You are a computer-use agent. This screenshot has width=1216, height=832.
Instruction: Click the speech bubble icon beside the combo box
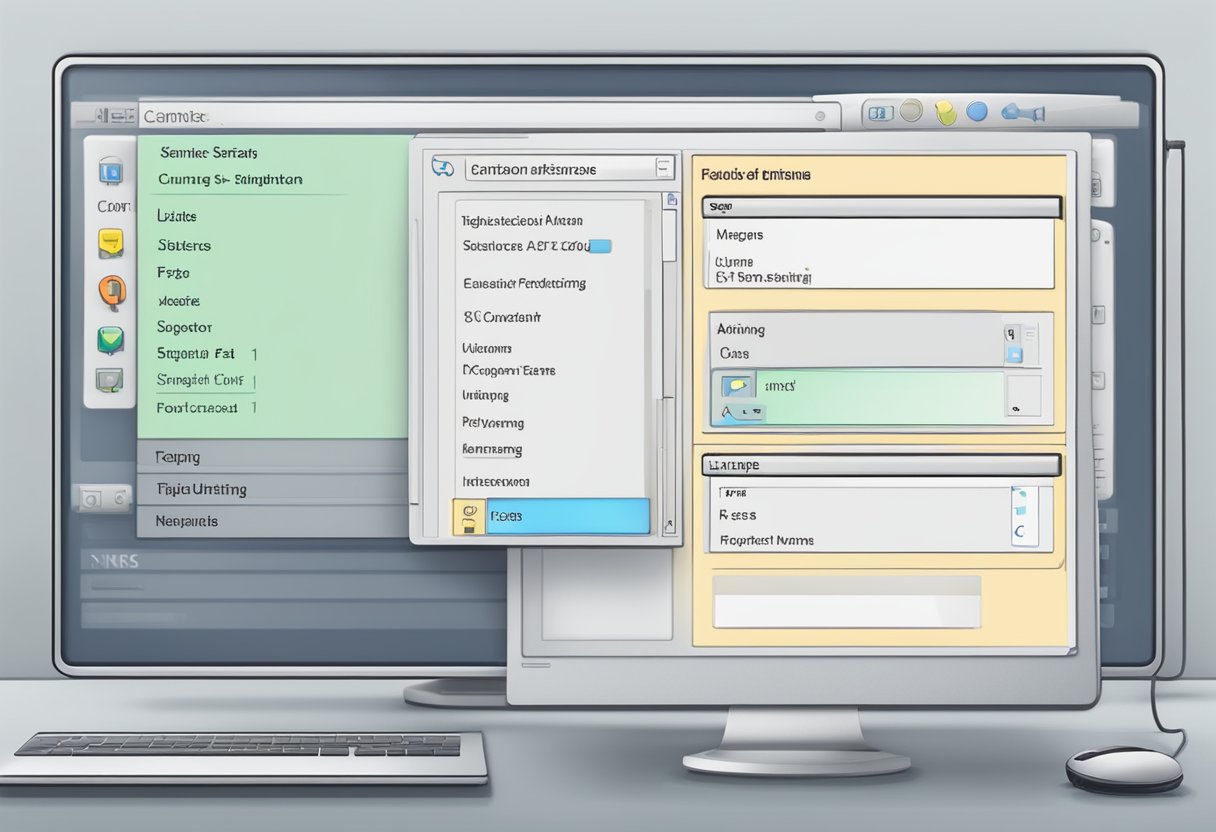[443, 167]
